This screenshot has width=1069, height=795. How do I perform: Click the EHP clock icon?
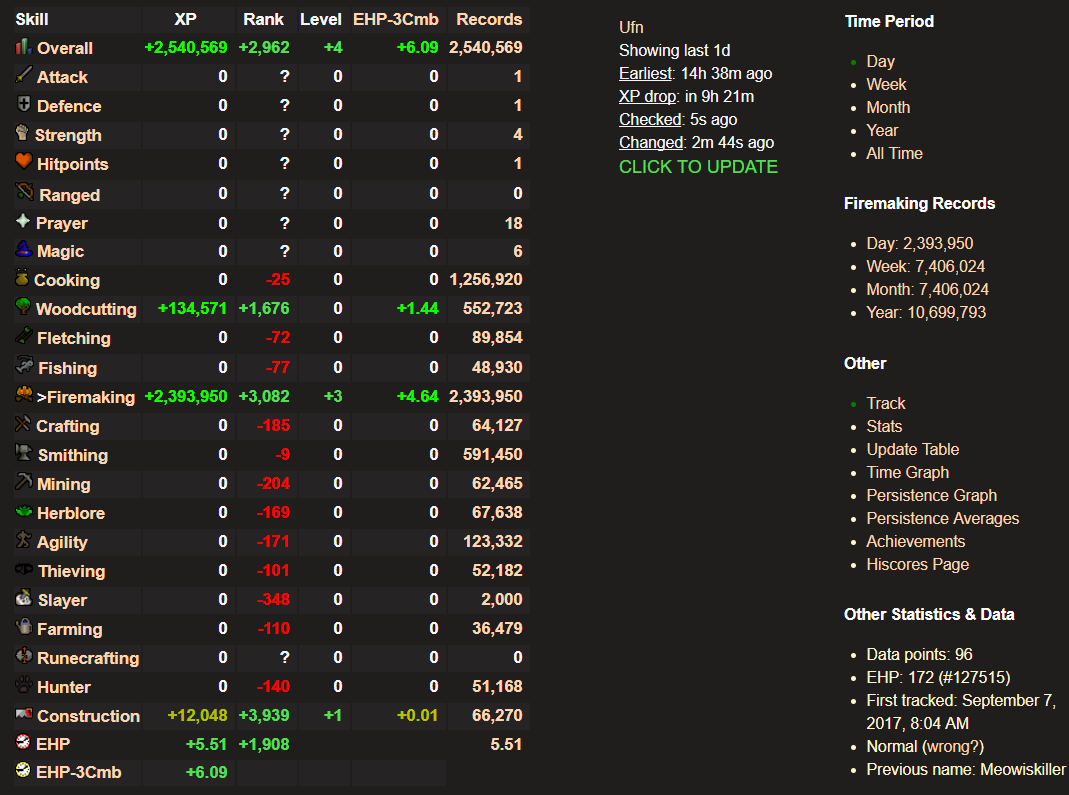click(23, 742)
